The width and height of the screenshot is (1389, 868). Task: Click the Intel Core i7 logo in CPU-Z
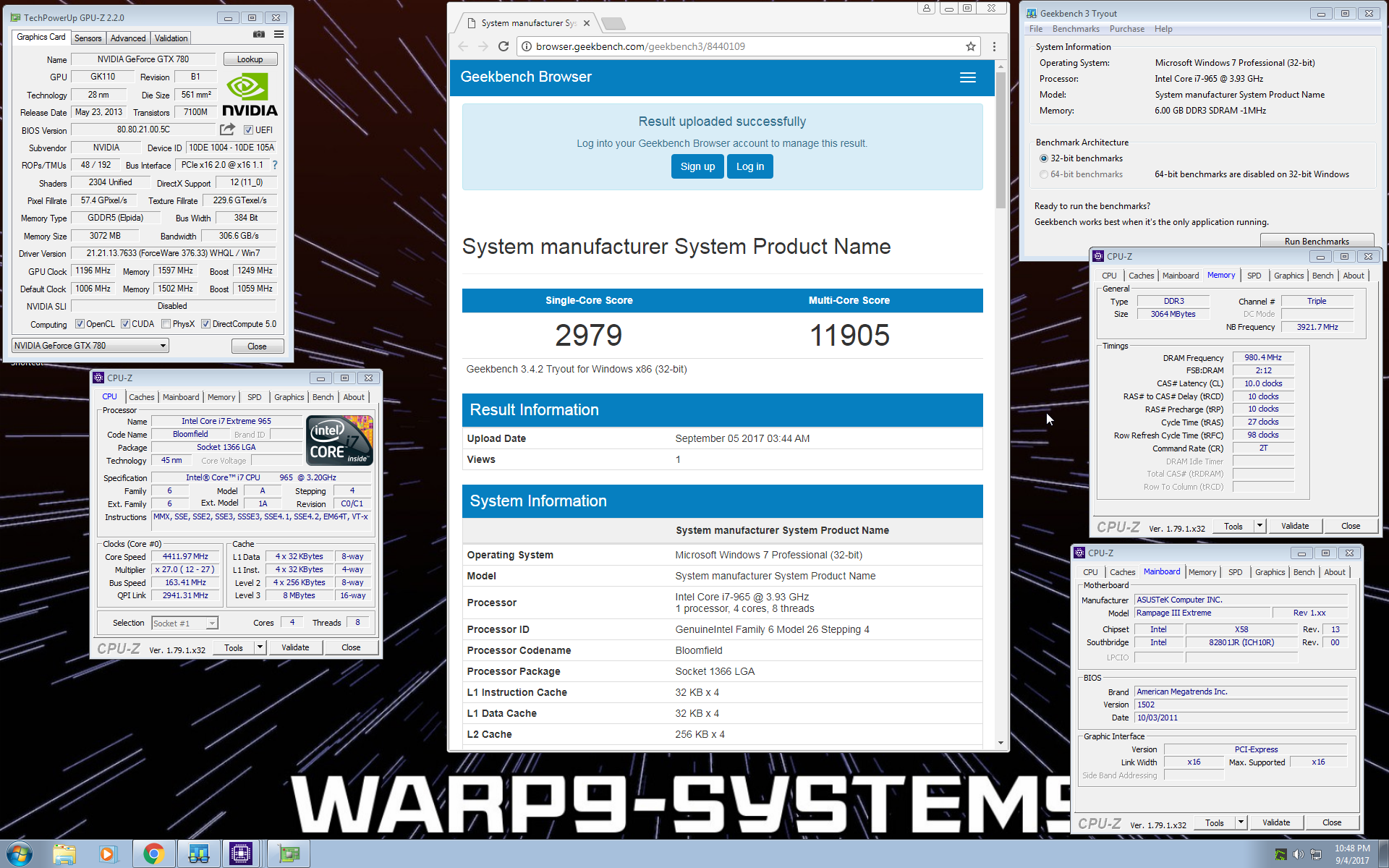coord(339,440)
